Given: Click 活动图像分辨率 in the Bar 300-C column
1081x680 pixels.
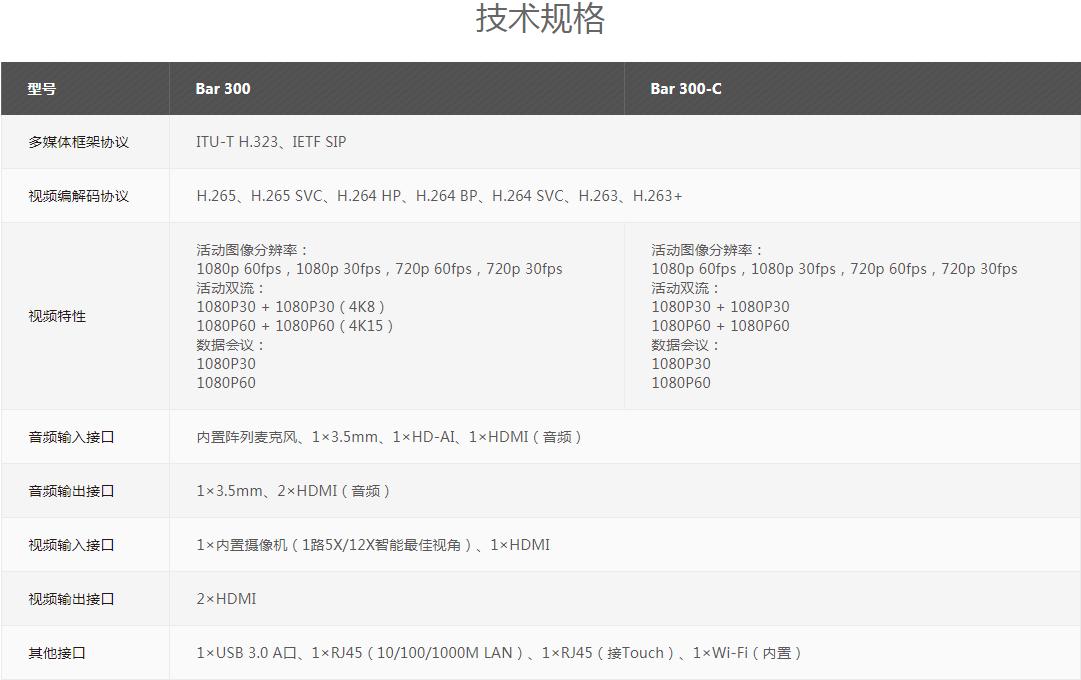Looking at the screenshot, I should 707,250.
